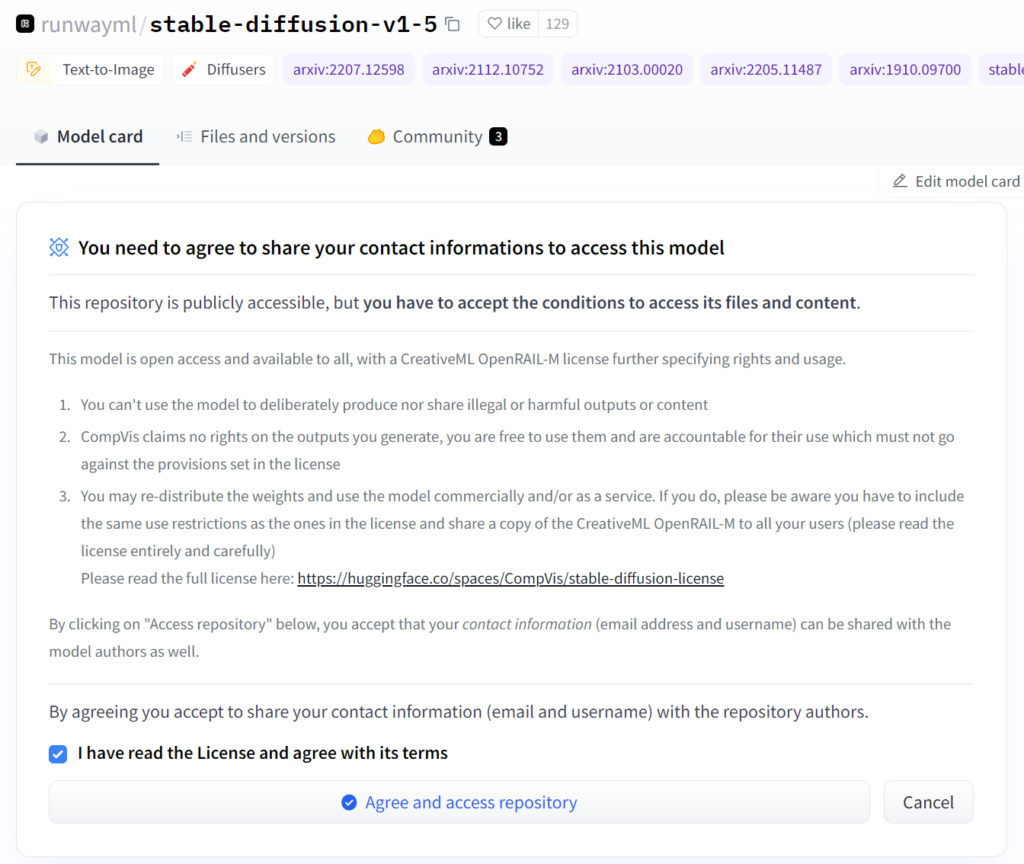This screenshot has height=864, width=1024.
Task: Open the Model card tab
Action: point(88,137)
